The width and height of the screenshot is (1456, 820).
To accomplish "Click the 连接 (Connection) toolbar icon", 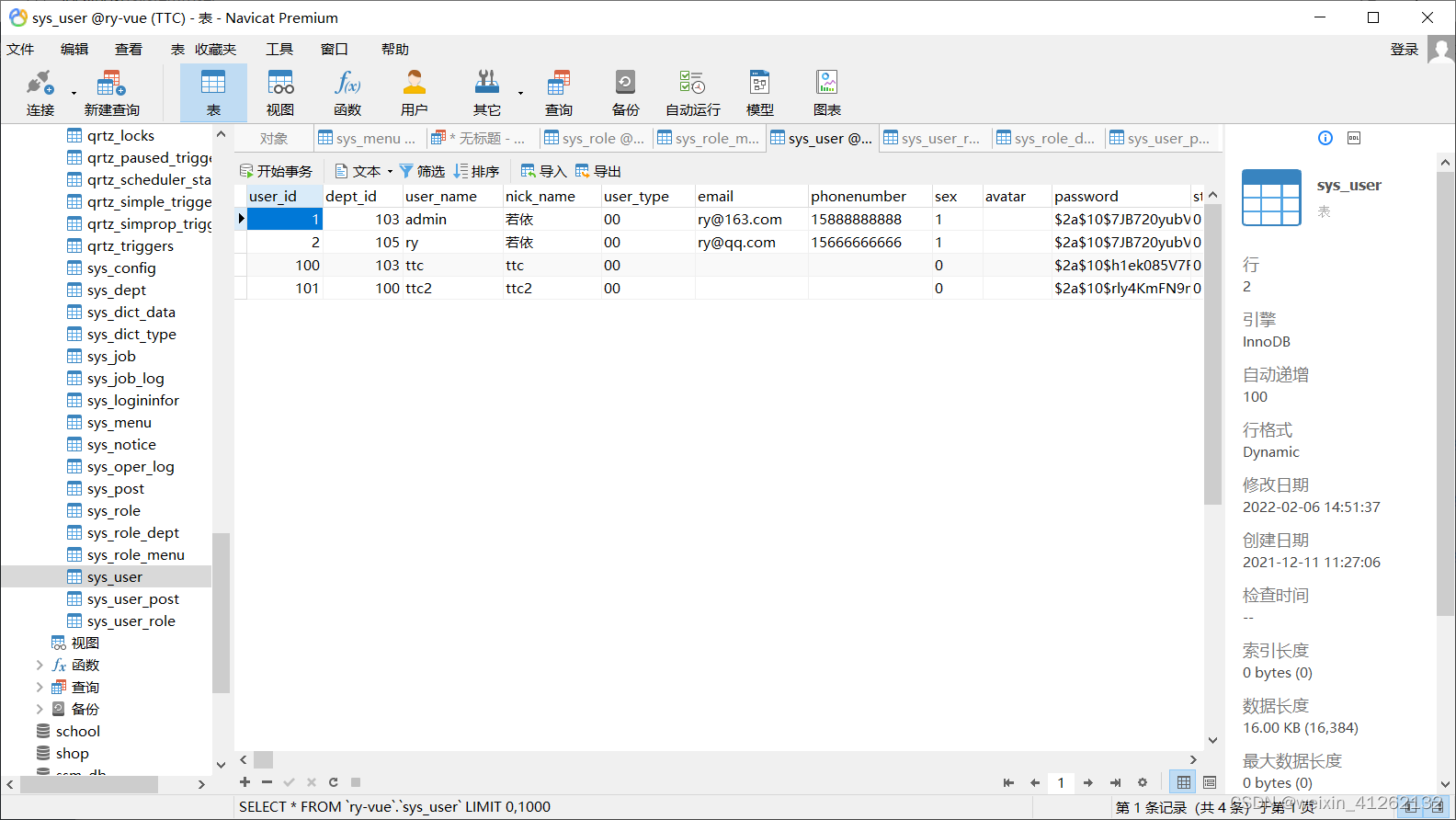I will click(40, 93).
